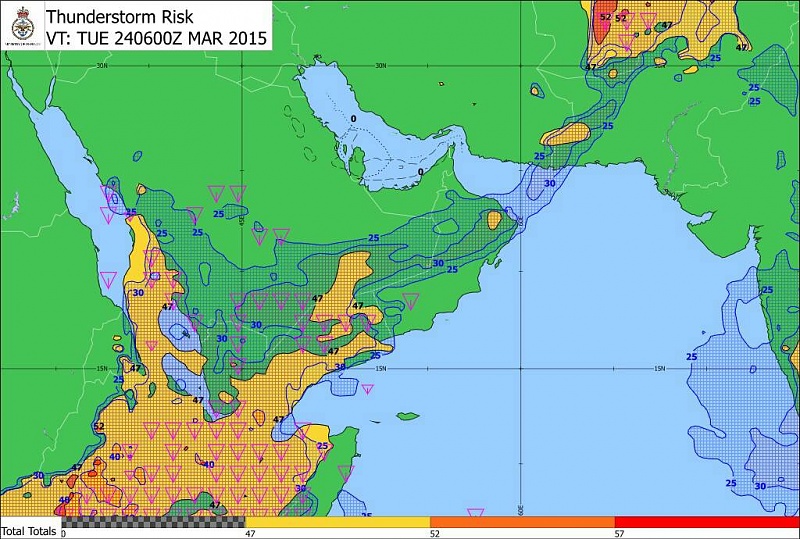The height and width of the screenshot is (539, 800).
Task: Select the orange 52–57 legend band
Action: 522,522
